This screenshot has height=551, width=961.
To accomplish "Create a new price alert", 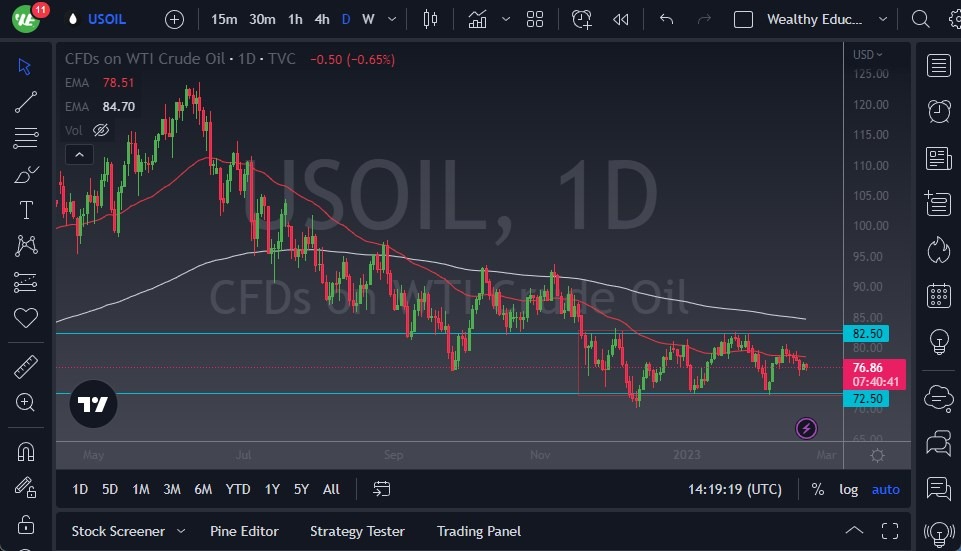I will (582, 20).
